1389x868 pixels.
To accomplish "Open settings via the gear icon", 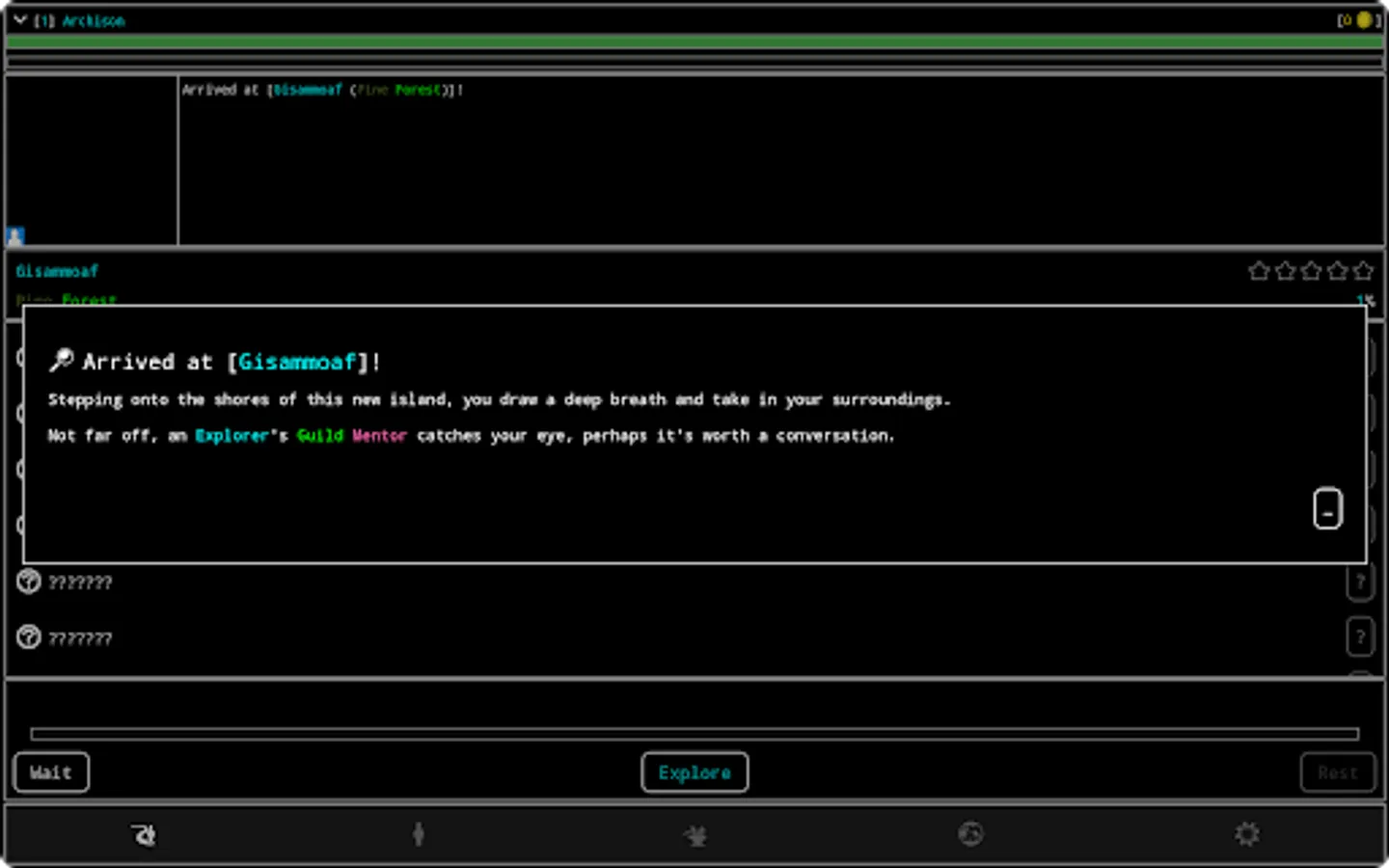I will pyautogui.click(x=1247, y=833).
